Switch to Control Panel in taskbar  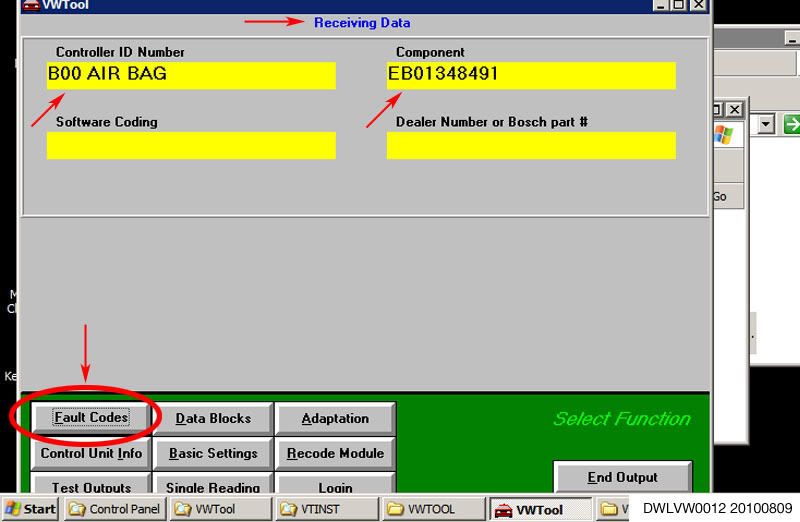pos(115,509)
